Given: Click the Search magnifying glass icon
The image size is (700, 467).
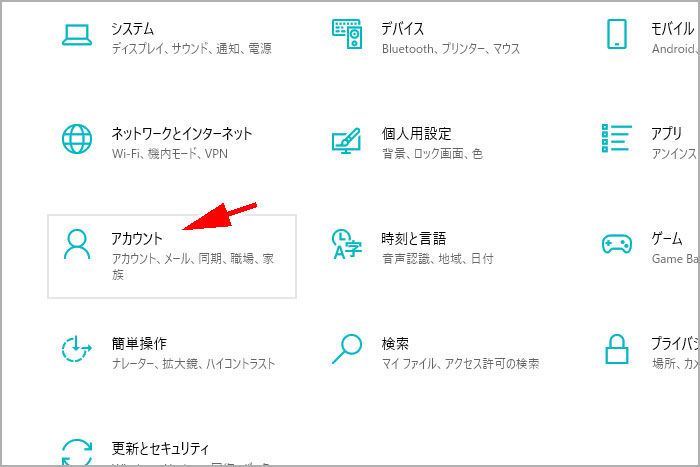Looking at the screenshot, I should pos(346,350).
